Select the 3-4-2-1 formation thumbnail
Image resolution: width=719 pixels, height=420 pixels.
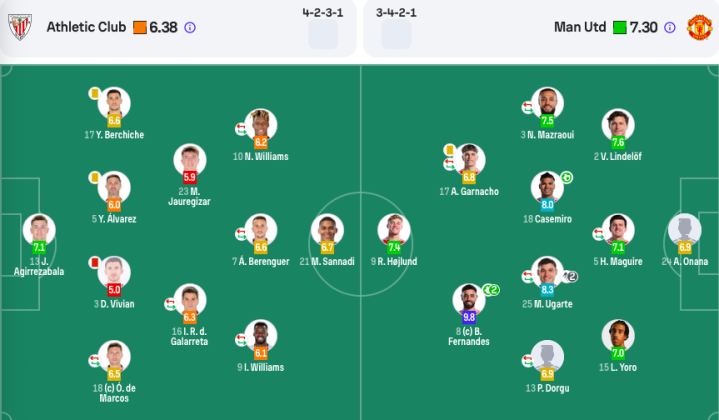(397, 34)
